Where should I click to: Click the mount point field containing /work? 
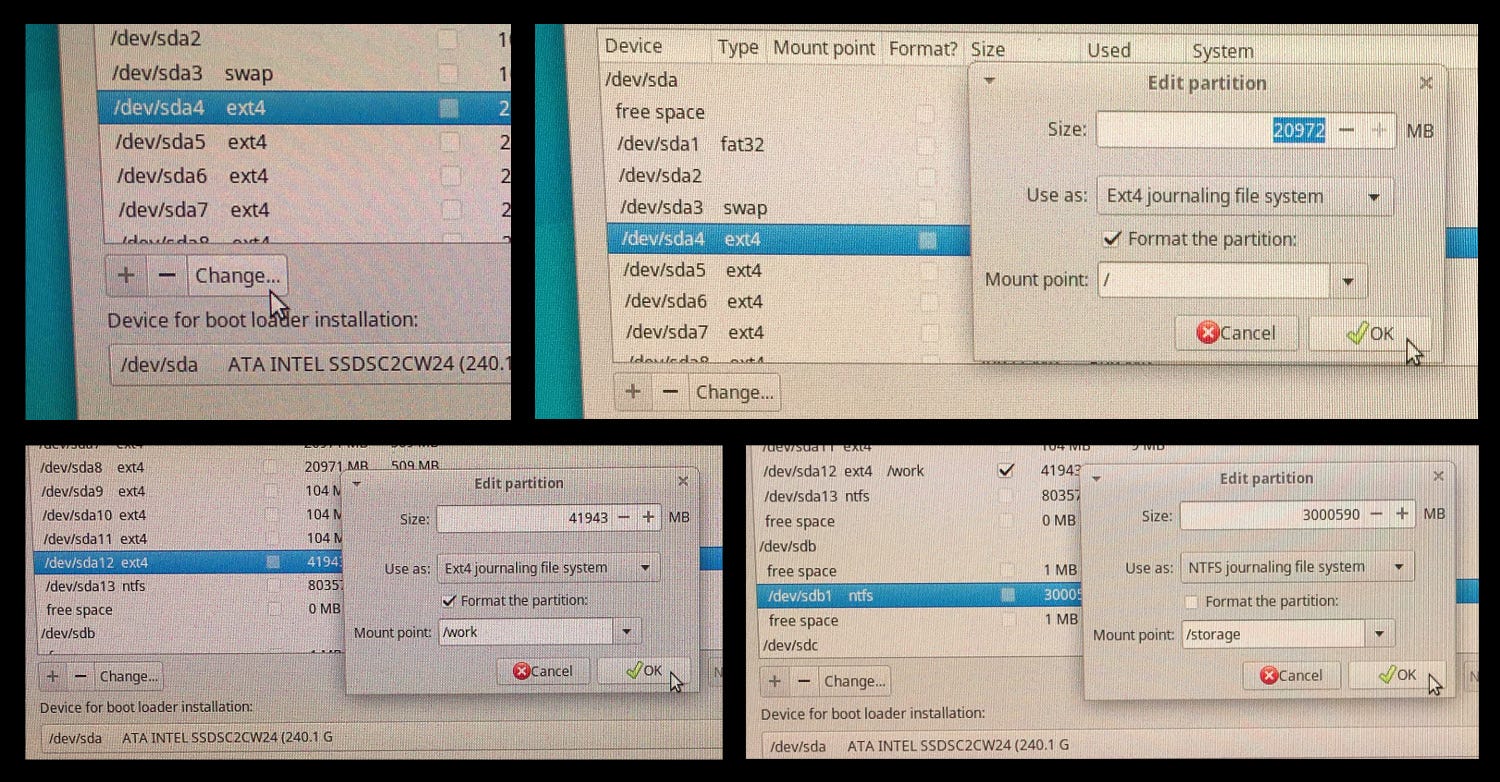[526, 632]
